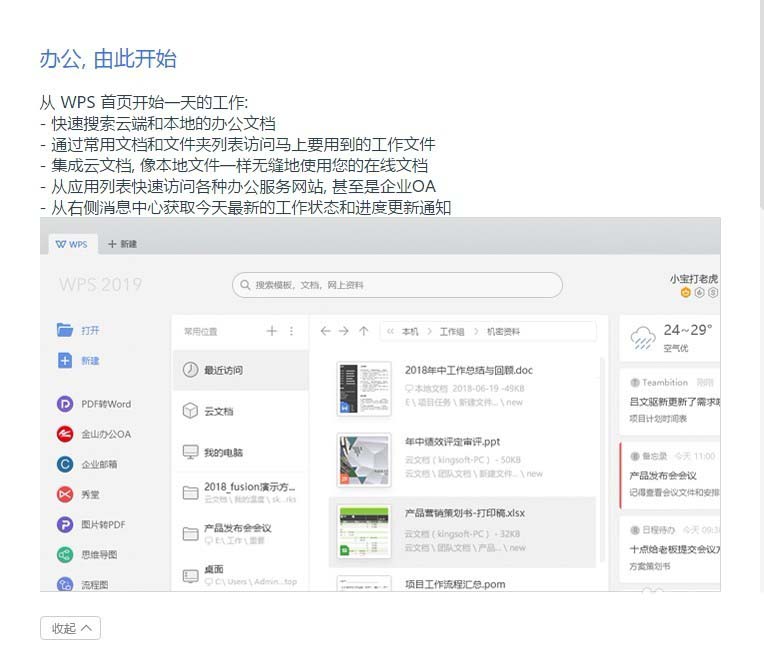The width and height of the screenshot is (764, 669).
Task: Focus the 搜索模板 search field
Action: 397,285
